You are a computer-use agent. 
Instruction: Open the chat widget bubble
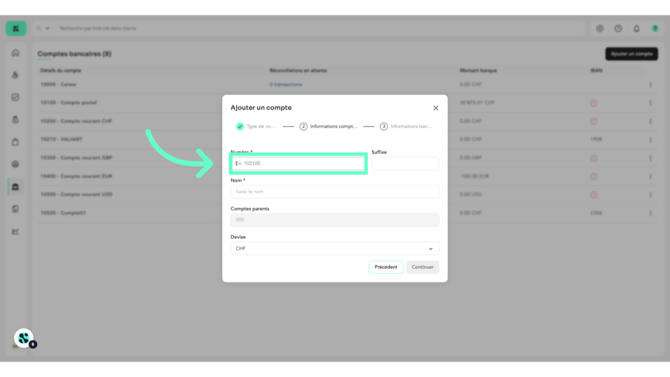(x=24, y=338)
